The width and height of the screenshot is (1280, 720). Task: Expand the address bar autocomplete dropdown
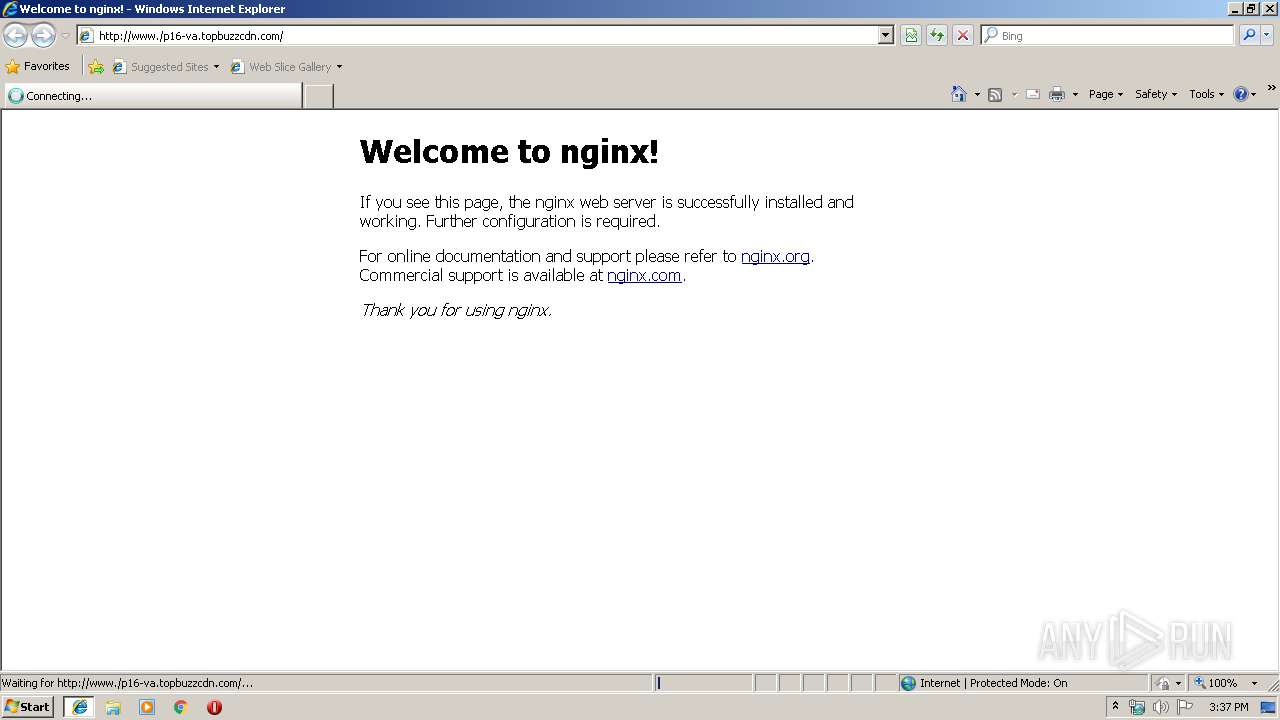coord(885,36)
